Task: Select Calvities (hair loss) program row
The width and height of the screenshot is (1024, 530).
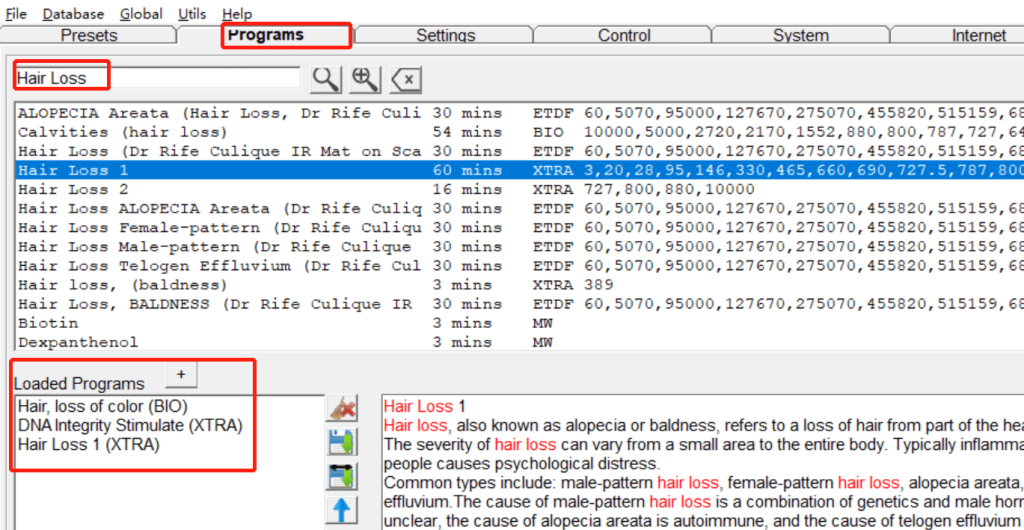Action: tap(122, 132)
